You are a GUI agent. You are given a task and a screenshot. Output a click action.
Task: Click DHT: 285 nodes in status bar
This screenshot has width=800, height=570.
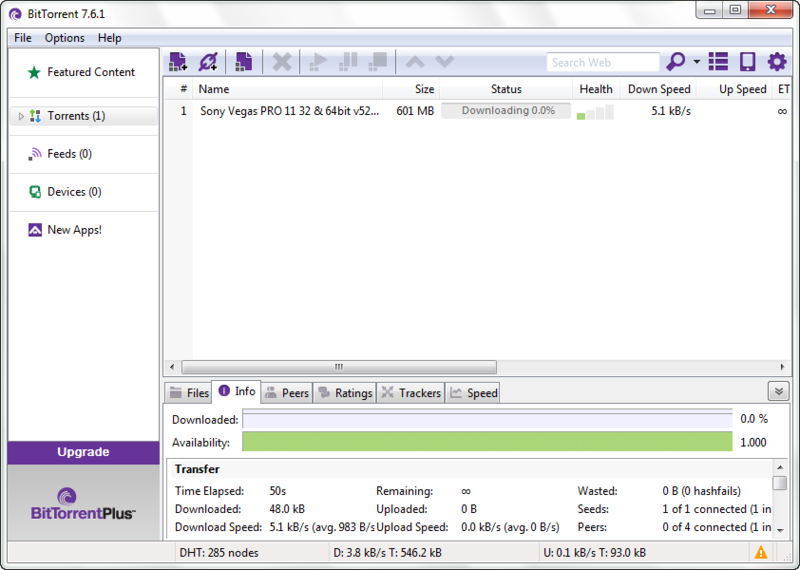(219, 553)
